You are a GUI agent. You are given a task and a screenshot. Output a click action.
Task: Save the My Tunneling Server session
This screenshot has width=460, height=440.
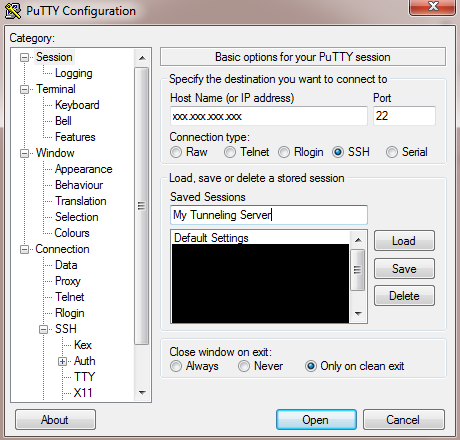404,269
